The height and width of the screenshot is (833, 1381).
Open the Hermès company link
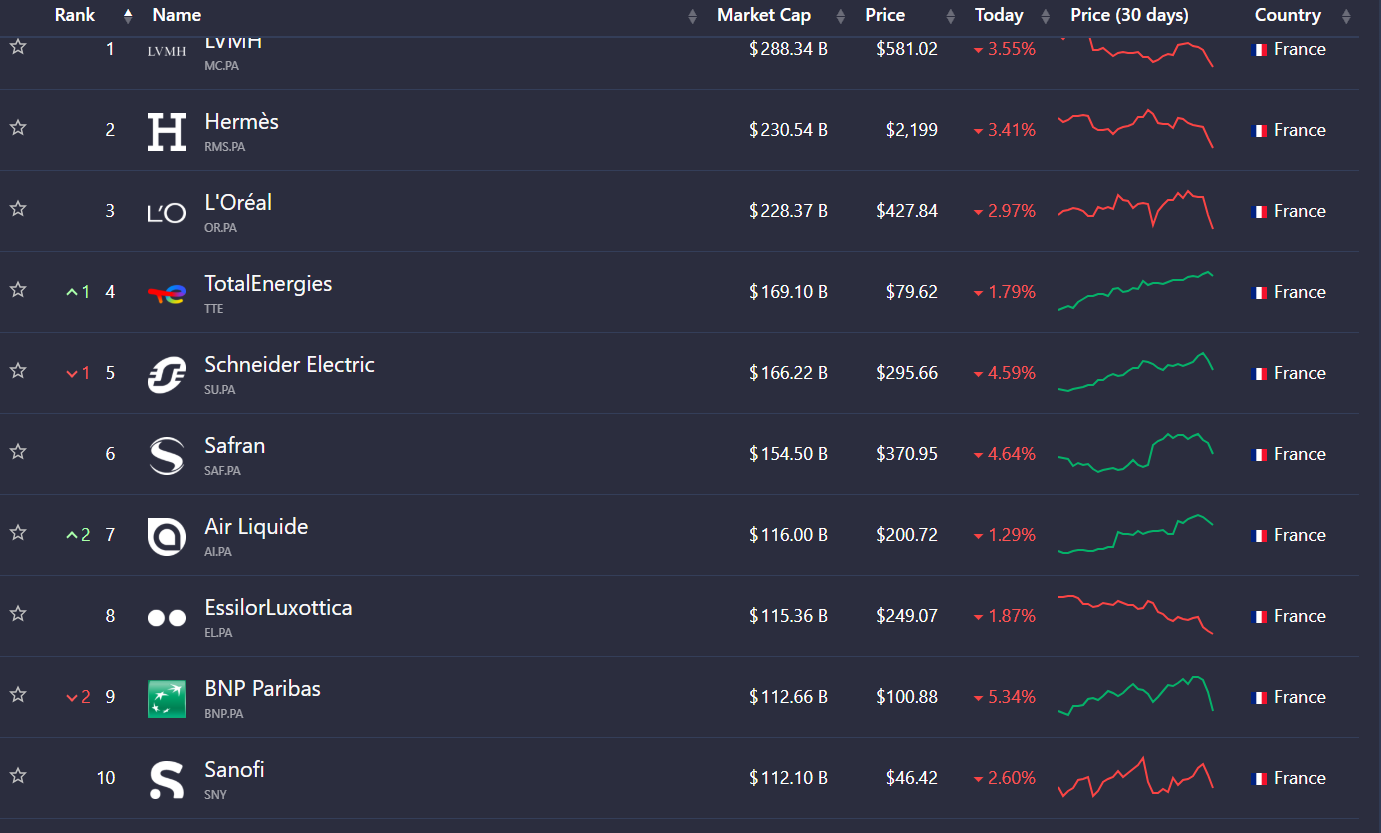(242, 122)
